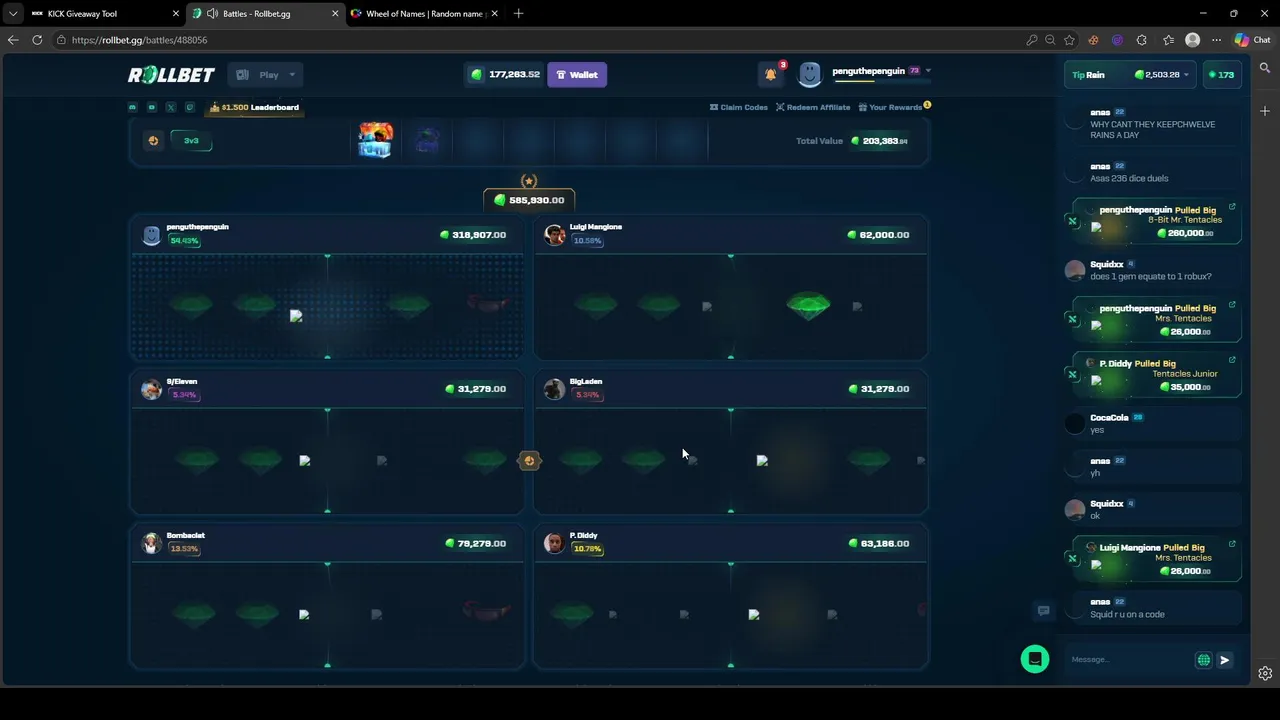Click the browser address bar URL
This screenshot has width=1280, height=720.
[x=140, y=40]
